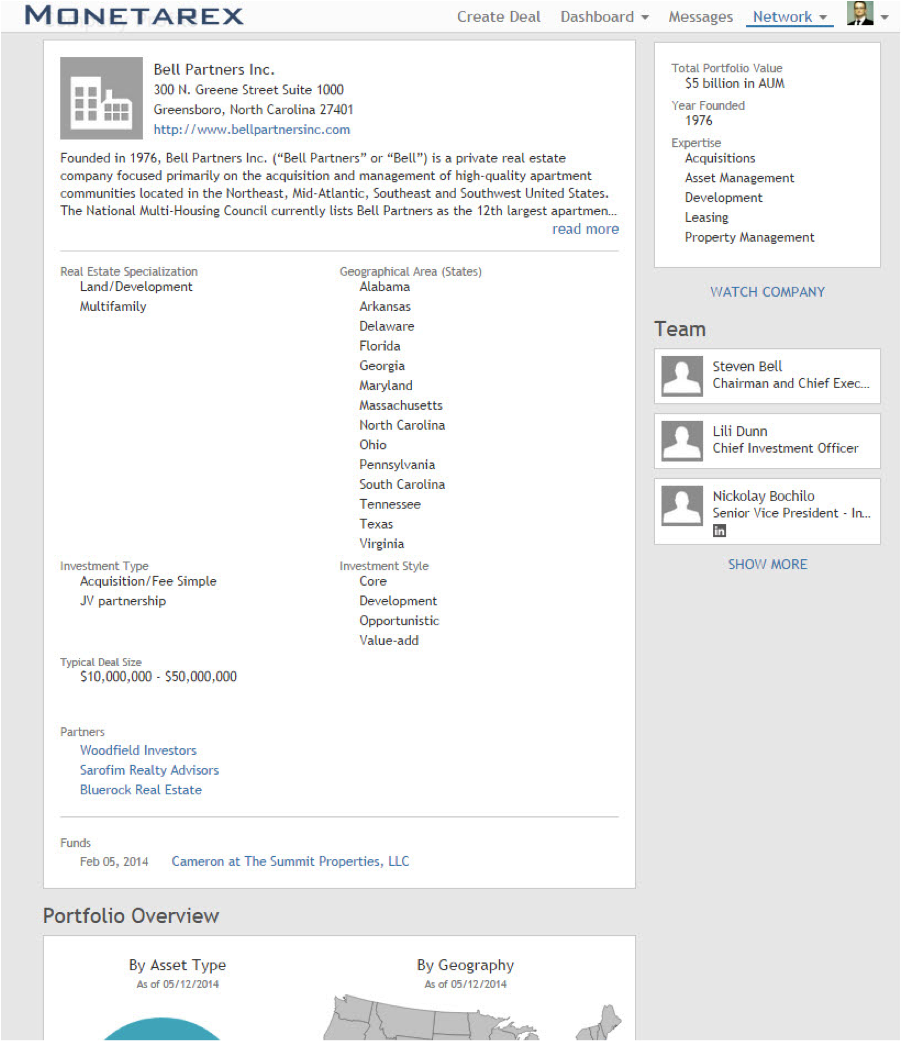902x1042 pixels.
Task: Expand the Dashboard dropdown arrow
Action: [645, 18]
